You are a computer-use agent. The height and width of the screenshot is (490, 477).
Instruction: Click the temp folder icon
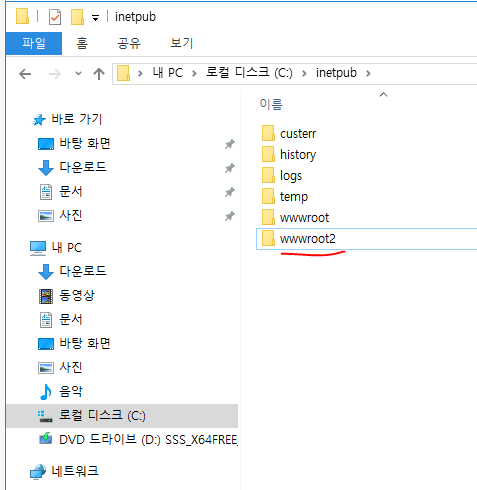coord(268,196)
